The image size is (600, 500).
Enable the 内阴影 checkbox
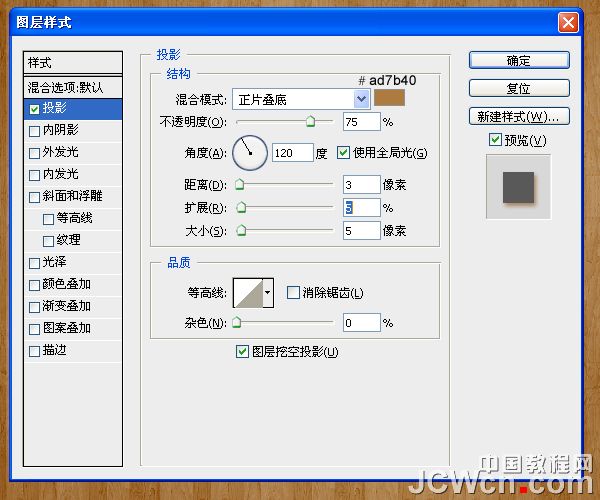pos(34,131)
